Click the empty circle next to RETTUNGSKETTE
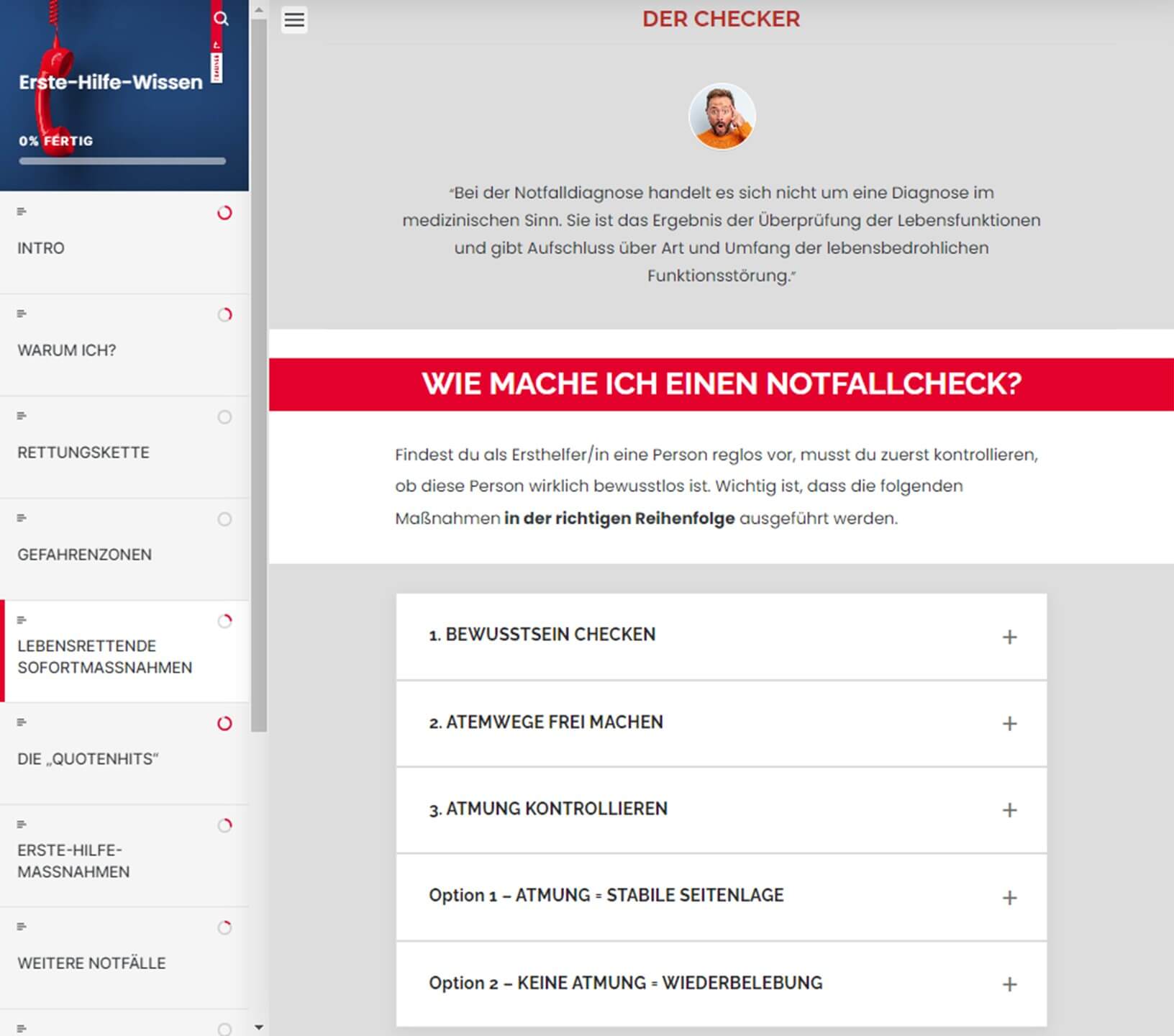 point(224,417)
